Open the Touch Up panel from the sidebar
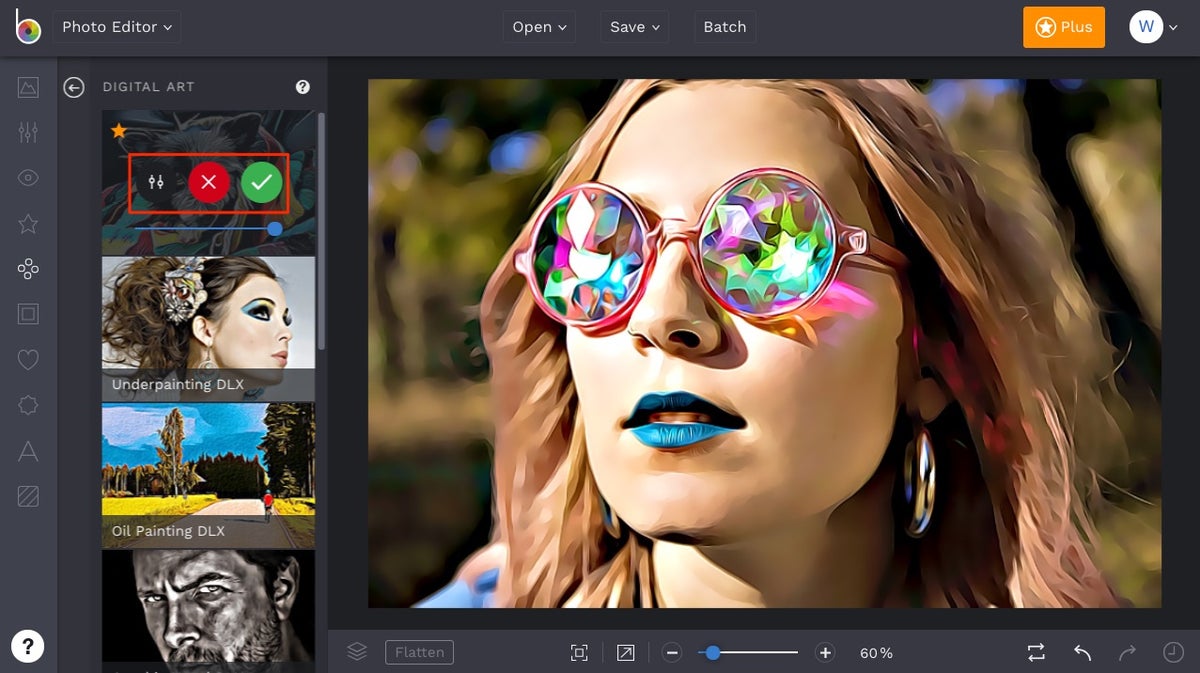The image size is (1200, 673). tap(28, 177)
